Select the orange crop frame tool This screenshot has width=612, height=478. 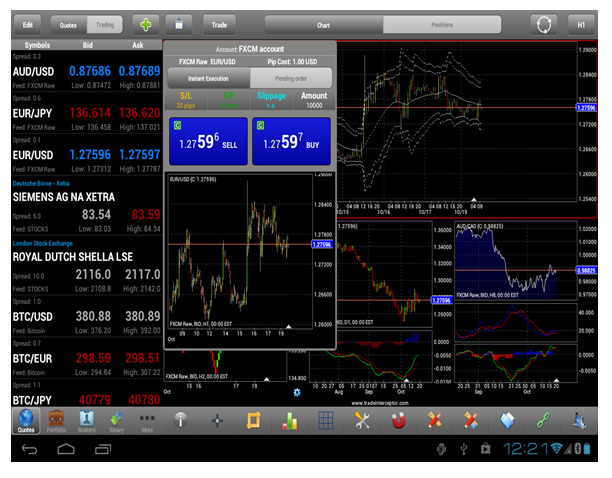pos(253,421)
